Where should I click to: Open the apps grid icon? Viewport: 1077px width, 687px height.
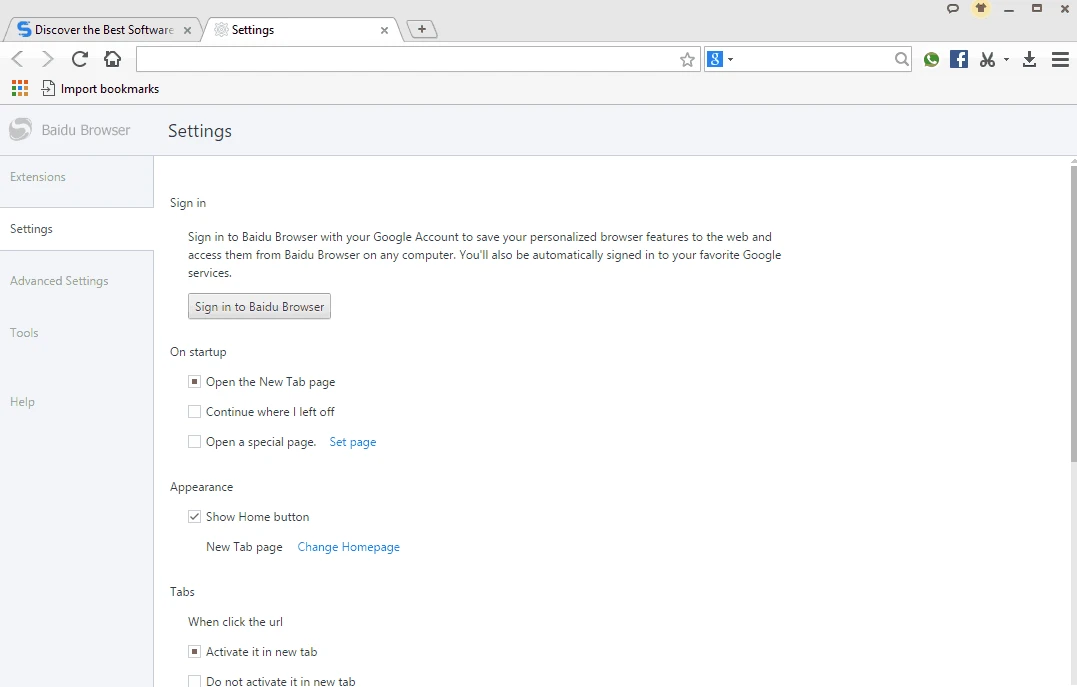tap(20, 88)
